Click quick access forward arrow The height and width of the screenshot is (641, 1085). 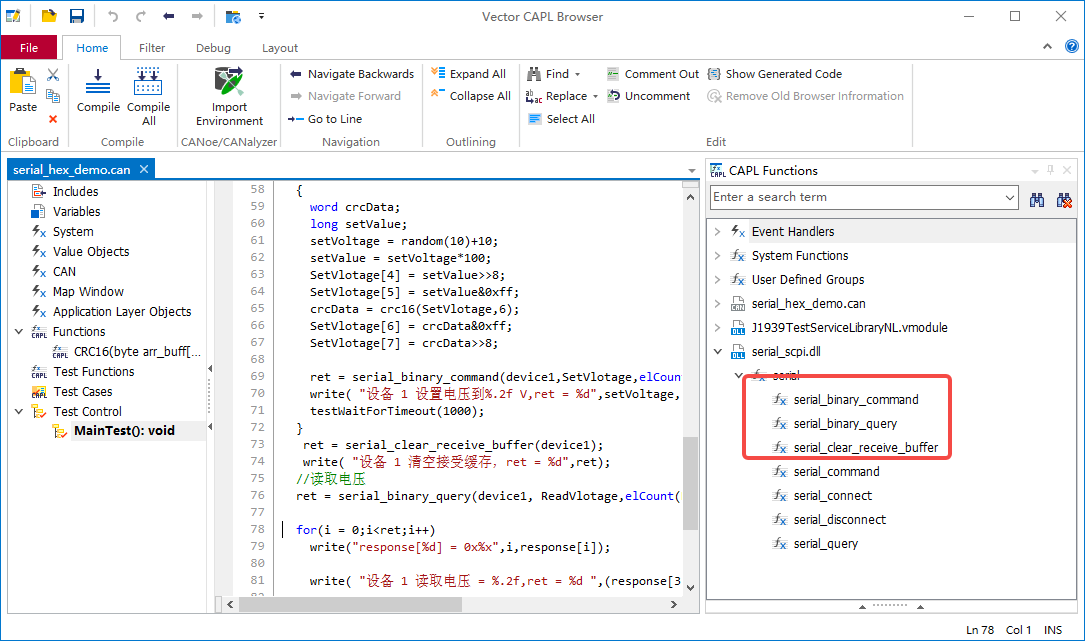[x=197, y=16]
